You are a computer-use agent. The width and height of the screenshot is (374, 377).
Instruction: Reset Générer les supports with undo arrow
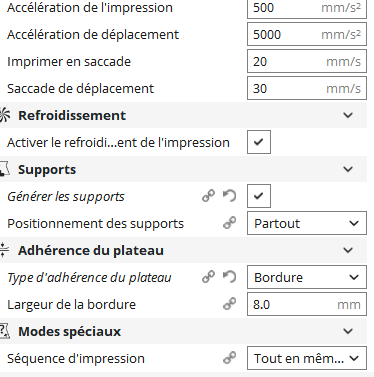point(229,196)
